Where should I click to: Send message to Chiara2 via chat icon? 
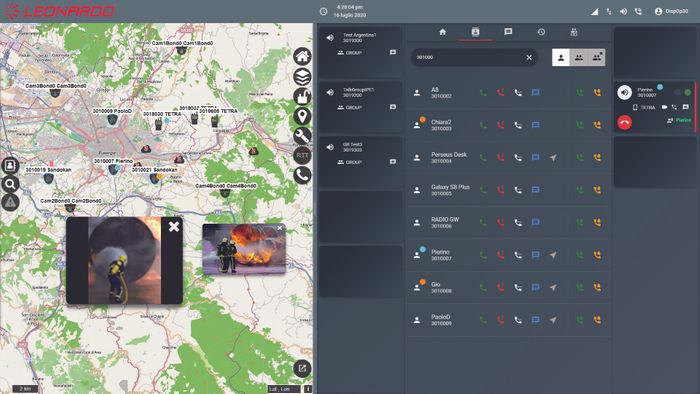click(x=536, y=125)
